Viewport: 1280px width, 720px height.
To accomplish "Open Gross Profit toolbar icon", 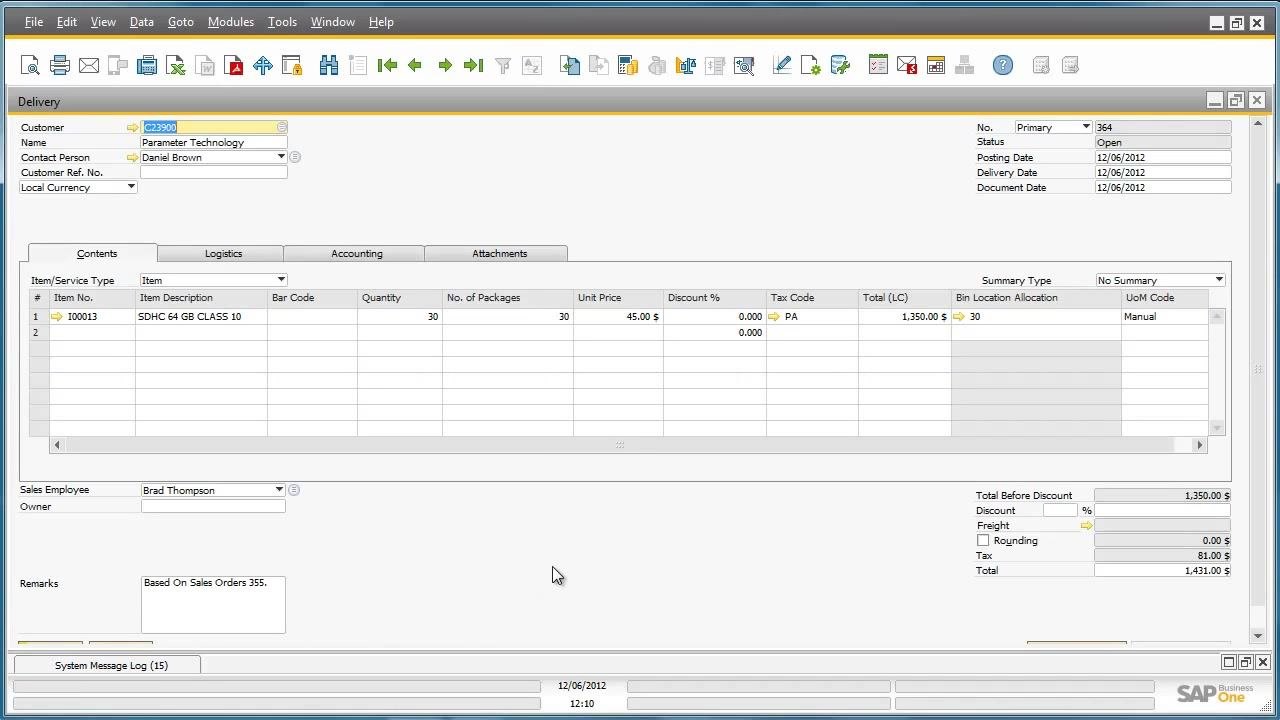I will pos(686,66).
